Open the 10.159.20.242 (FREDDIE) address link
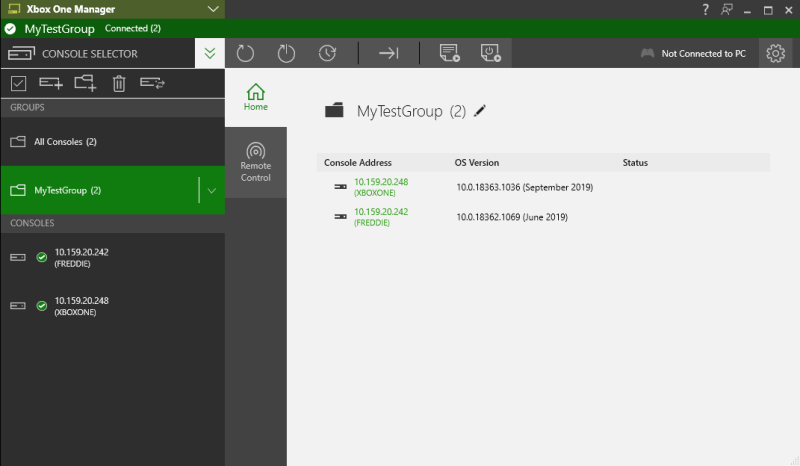Viewport: 800px width, 466px height. 381,217
